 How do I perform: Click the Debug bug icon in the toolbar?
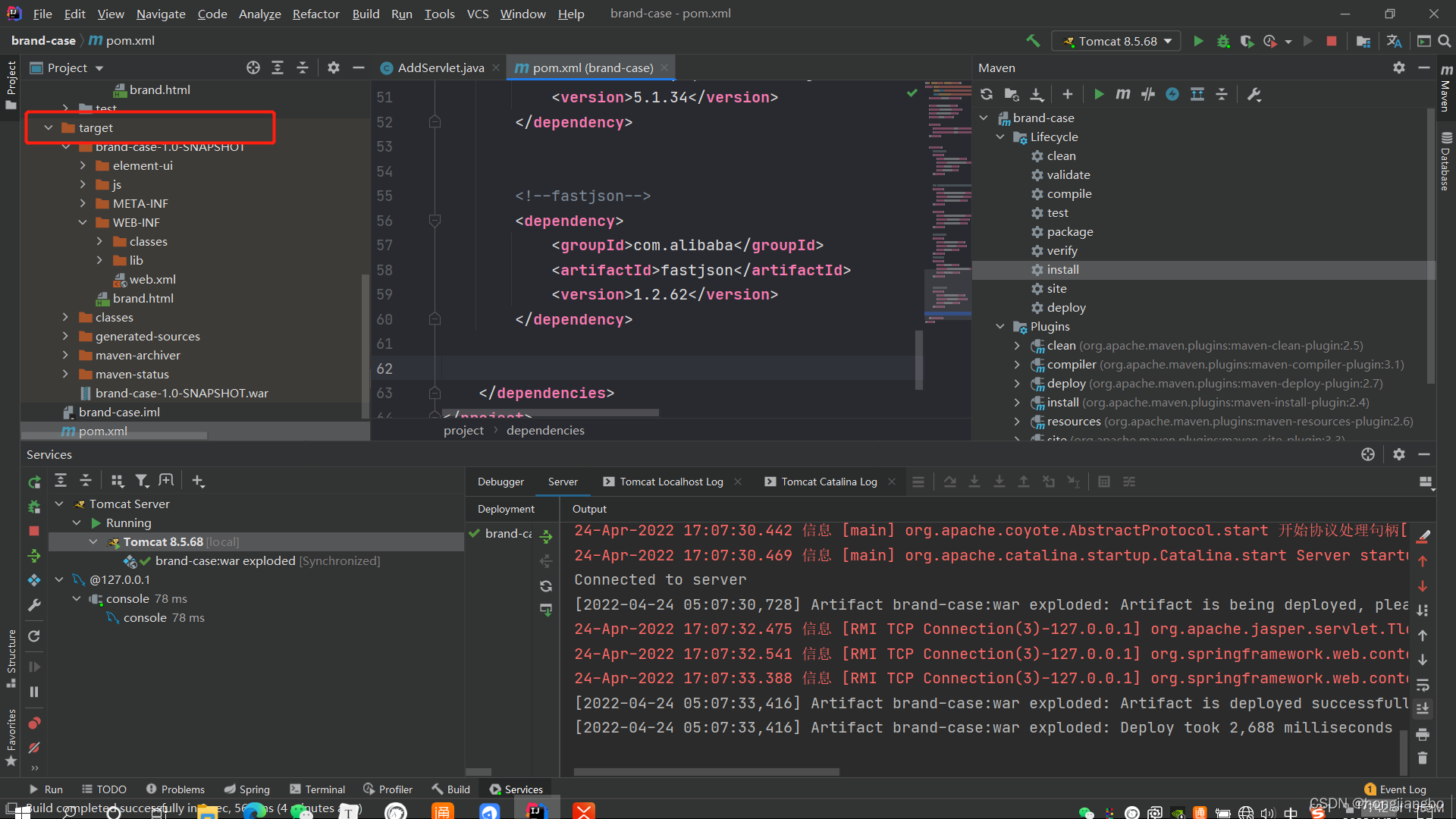click(x=1222, y=41)
